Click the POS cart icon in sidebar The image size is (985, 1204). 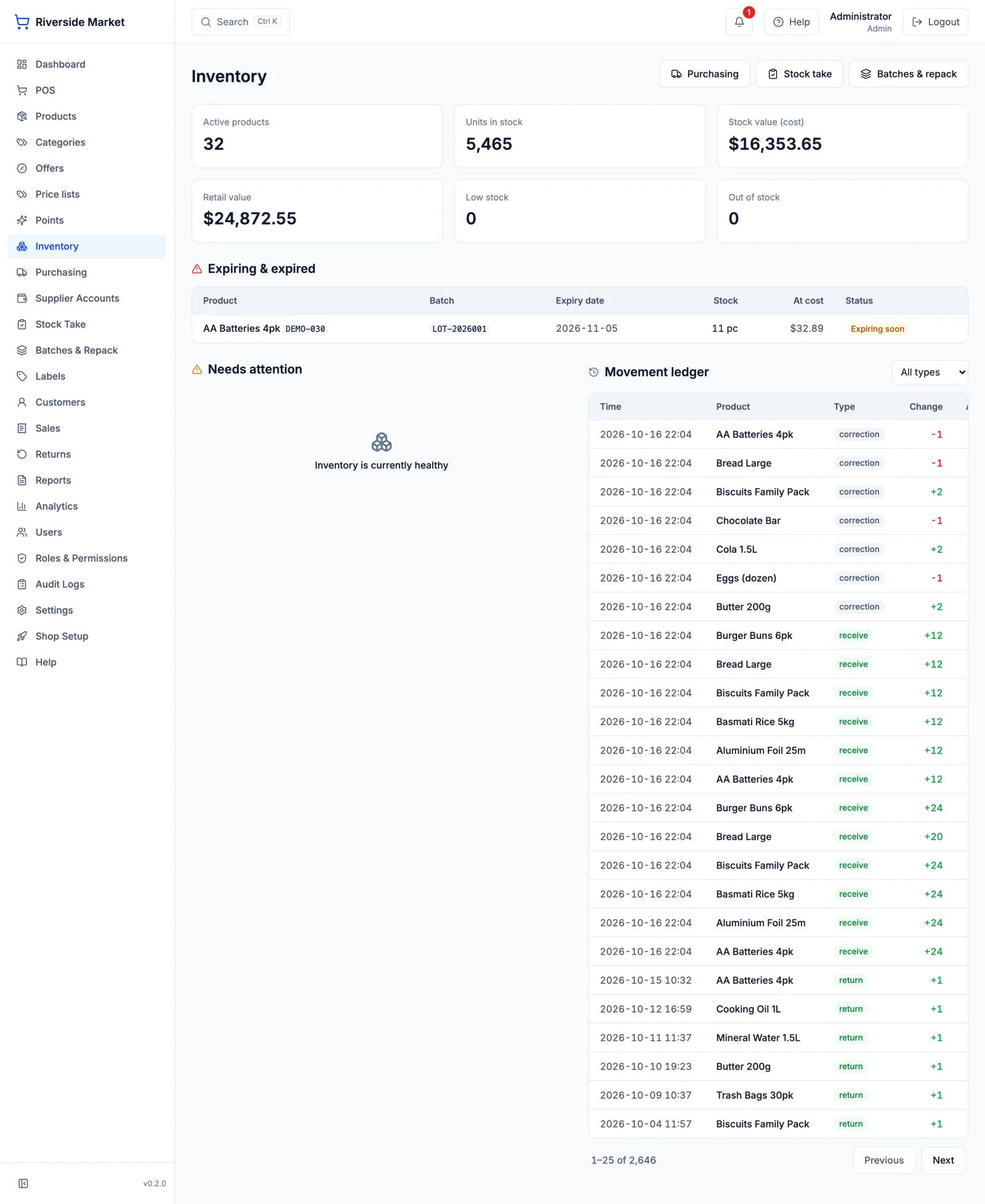22,90
